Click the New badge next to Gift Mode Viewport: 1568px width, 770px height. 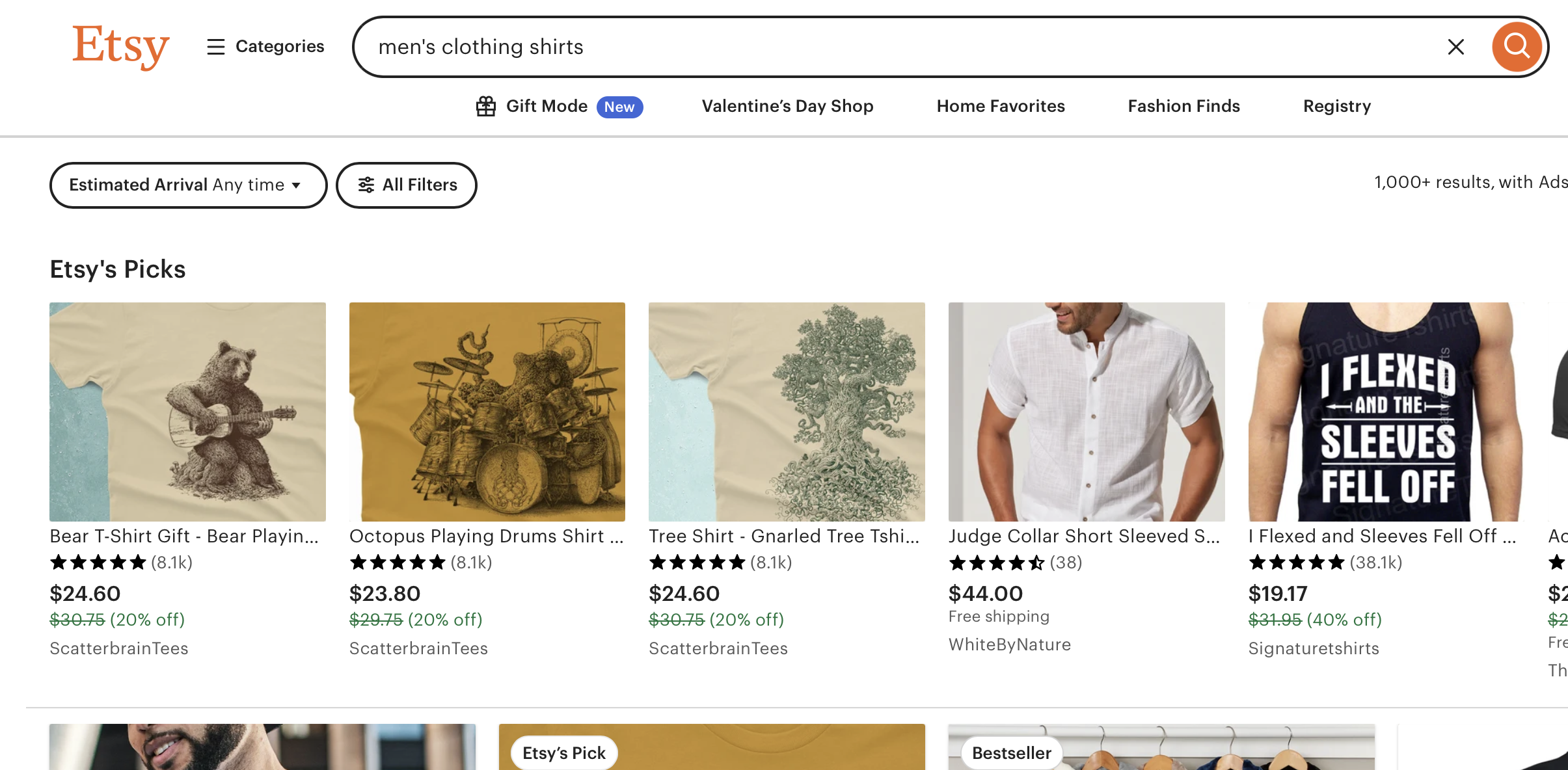[619, 107]
